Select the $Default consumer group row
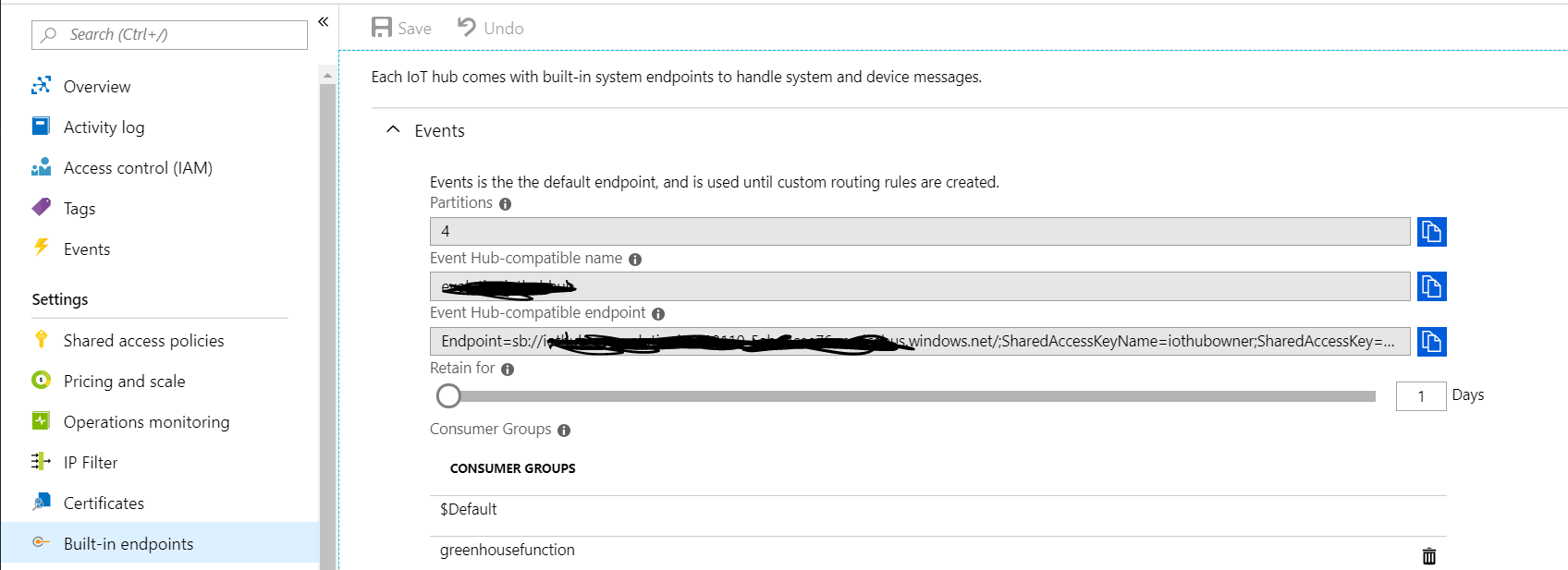This screenshot has height=570, width=1568. (938, 509)
